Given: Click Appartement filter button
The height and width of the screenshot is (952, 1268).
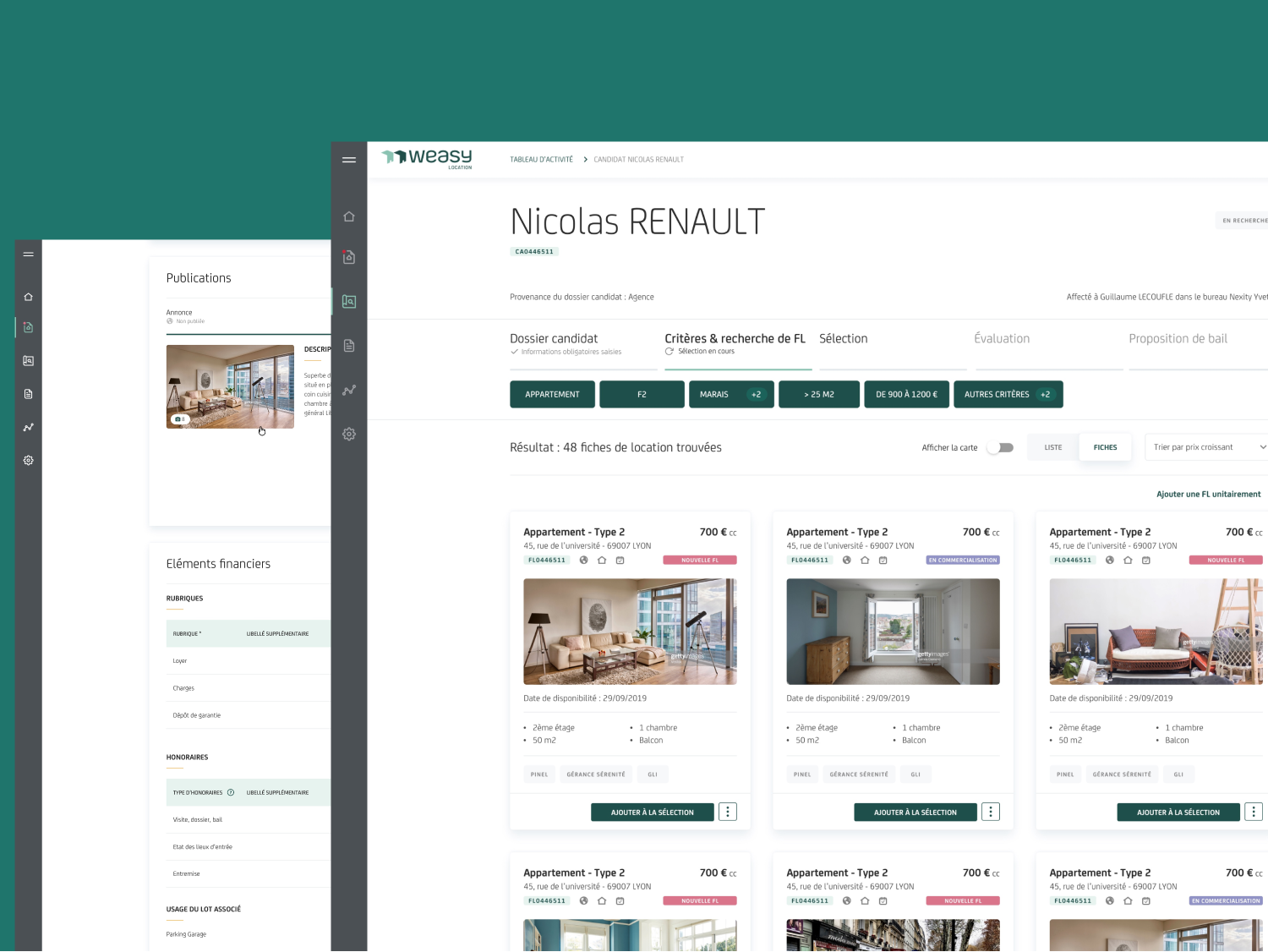Looking at the screenshot, I should pyautogui.click(x=552, y=394).
